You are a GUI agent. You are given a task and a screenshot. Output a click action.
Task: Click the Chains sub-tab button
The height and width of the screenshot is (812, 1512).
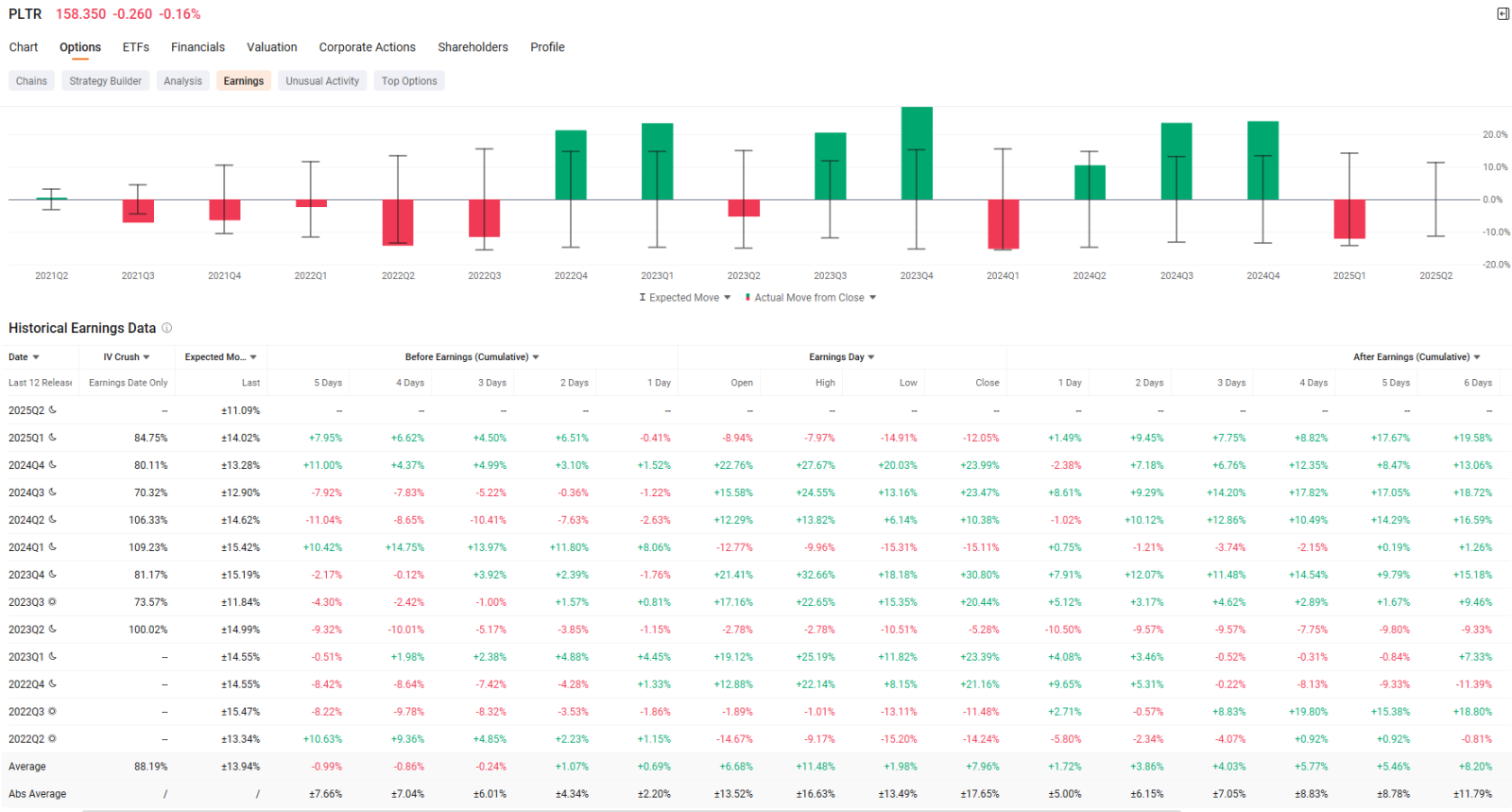coord(31,81)
